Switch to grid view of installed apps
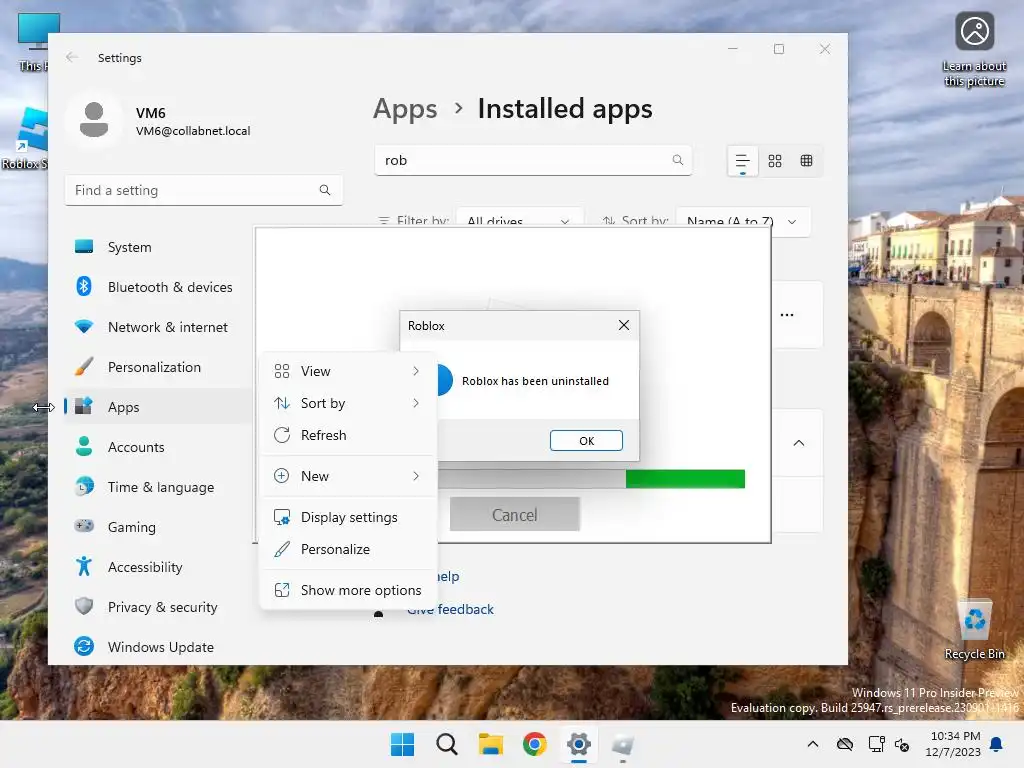This screenshot has height=768, width=1024. 775,161
